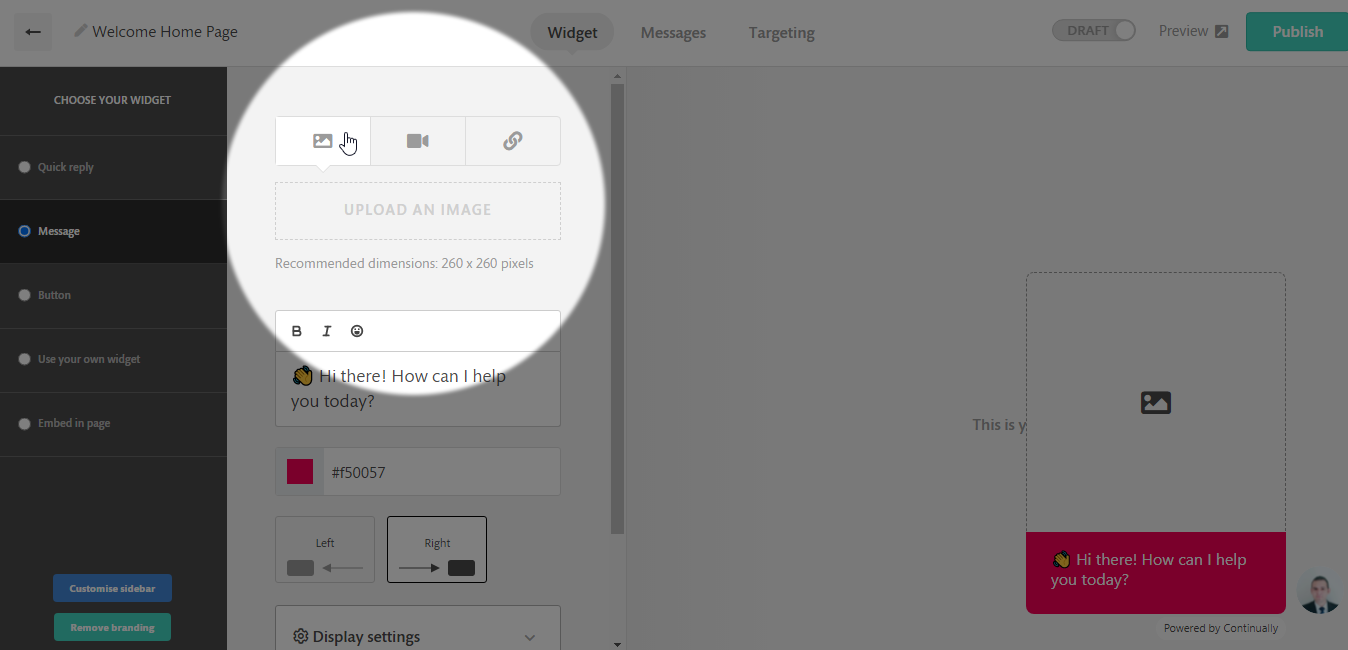Select the Quick reply widget option
The width and height of the screenshot is (1348, 650).
[67, 167]
